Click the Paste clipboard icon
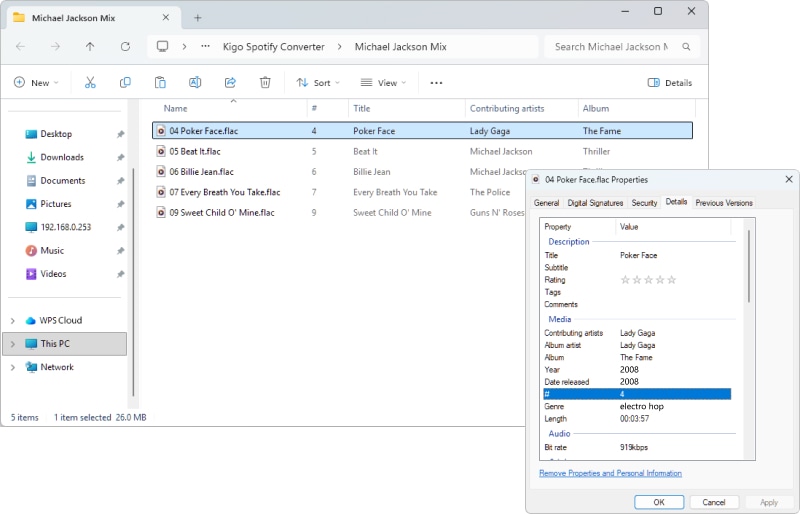 [160, 82]
